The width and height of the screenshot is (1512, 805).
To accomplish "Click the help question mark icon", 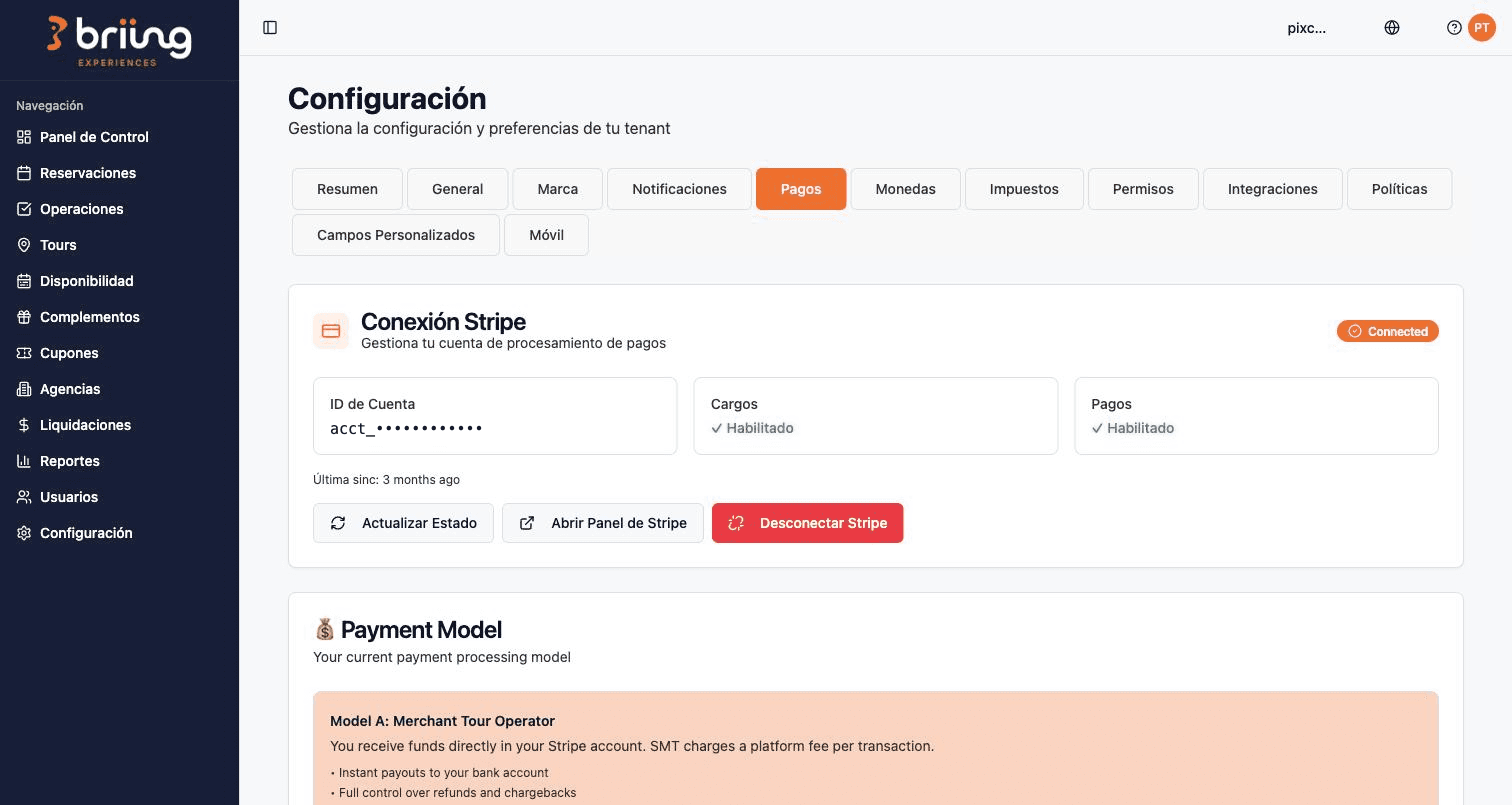I will click(x=1455, y=28).
